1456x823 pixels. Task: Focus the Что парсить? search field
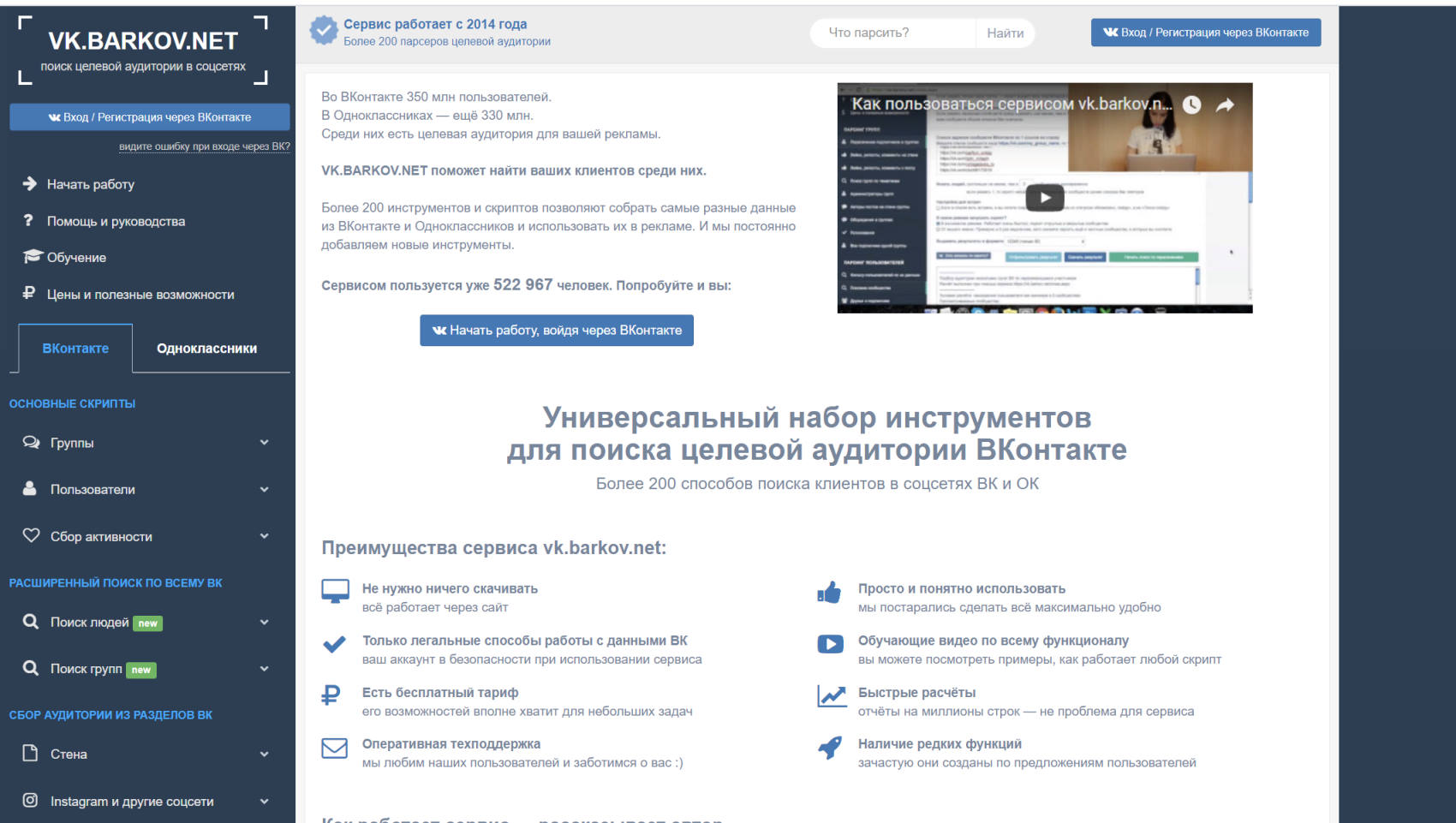891,33
